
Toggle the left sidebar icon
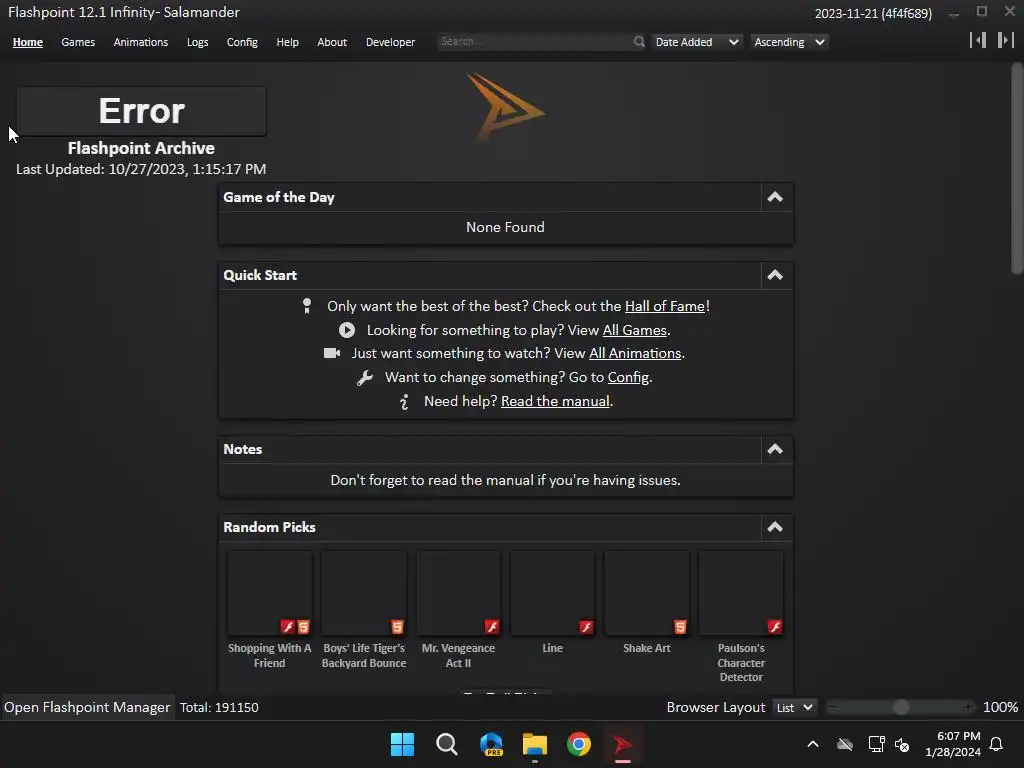click(978, 40)
